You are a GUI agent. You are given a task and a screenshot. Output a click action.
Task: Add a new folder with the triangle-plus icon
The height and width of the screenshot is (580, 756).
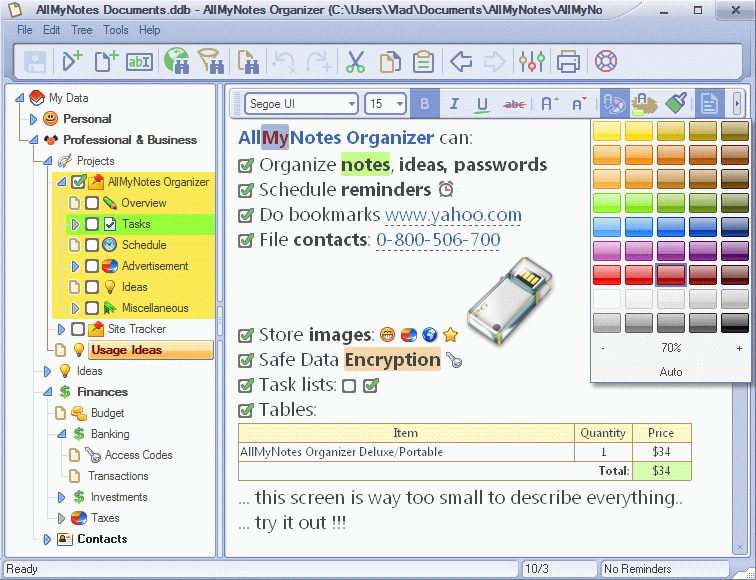(72, 62)
